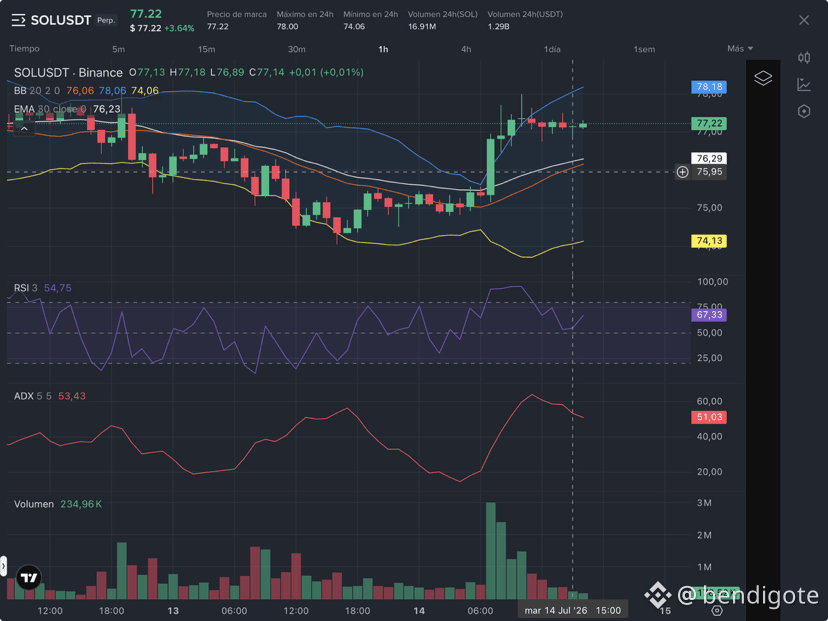The image size is (828, 621).
Task: Select the 1sem timeframe
Action: [644, 49]
